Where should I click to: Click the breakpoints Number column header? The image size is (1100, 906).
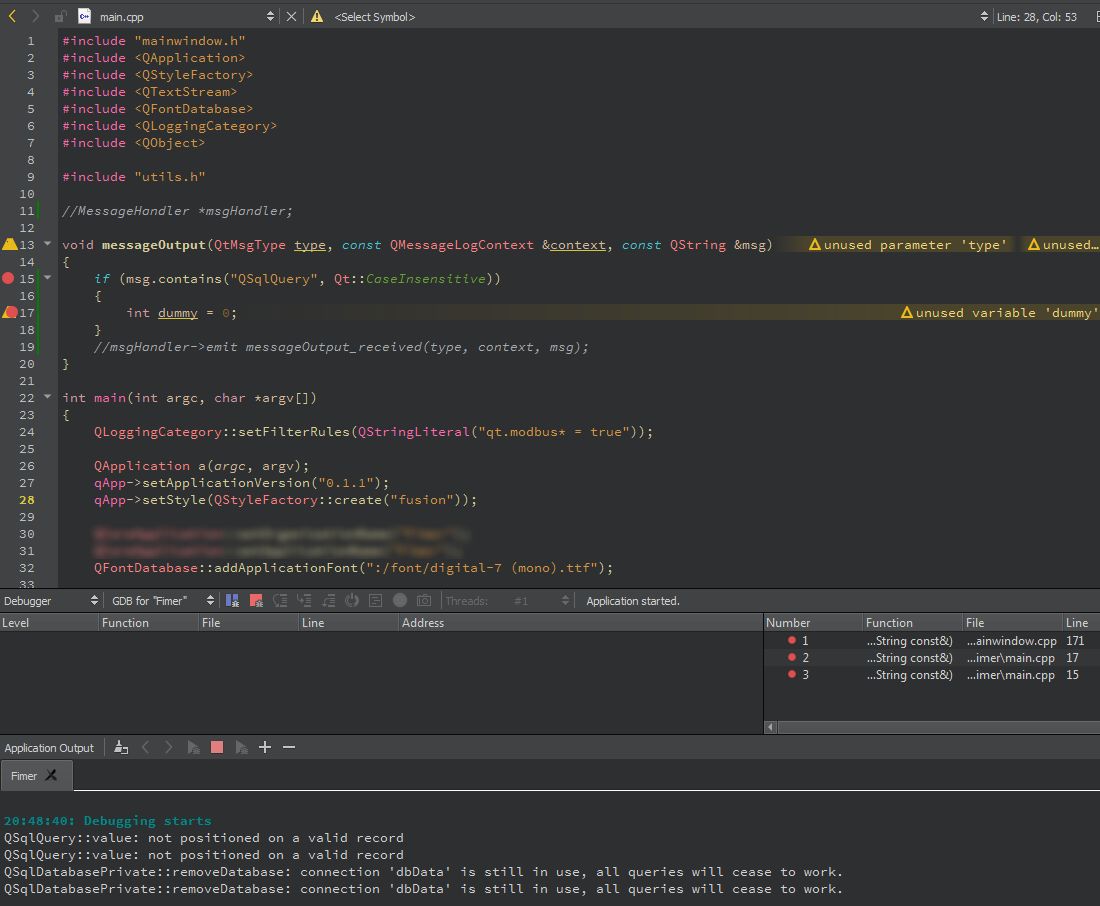812,622
